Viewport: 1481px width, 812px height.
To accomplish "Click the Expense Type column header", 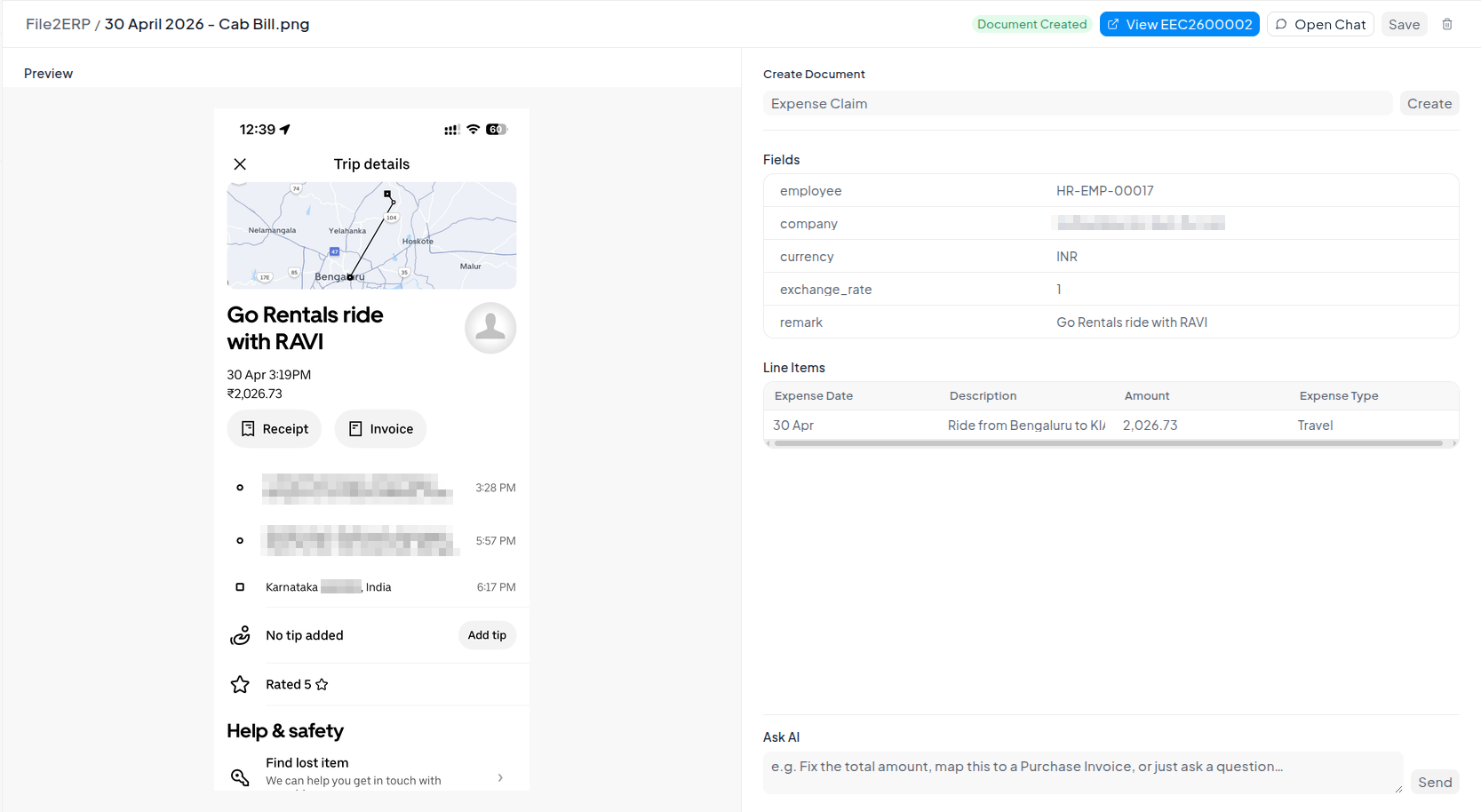I will [1339, 396].
